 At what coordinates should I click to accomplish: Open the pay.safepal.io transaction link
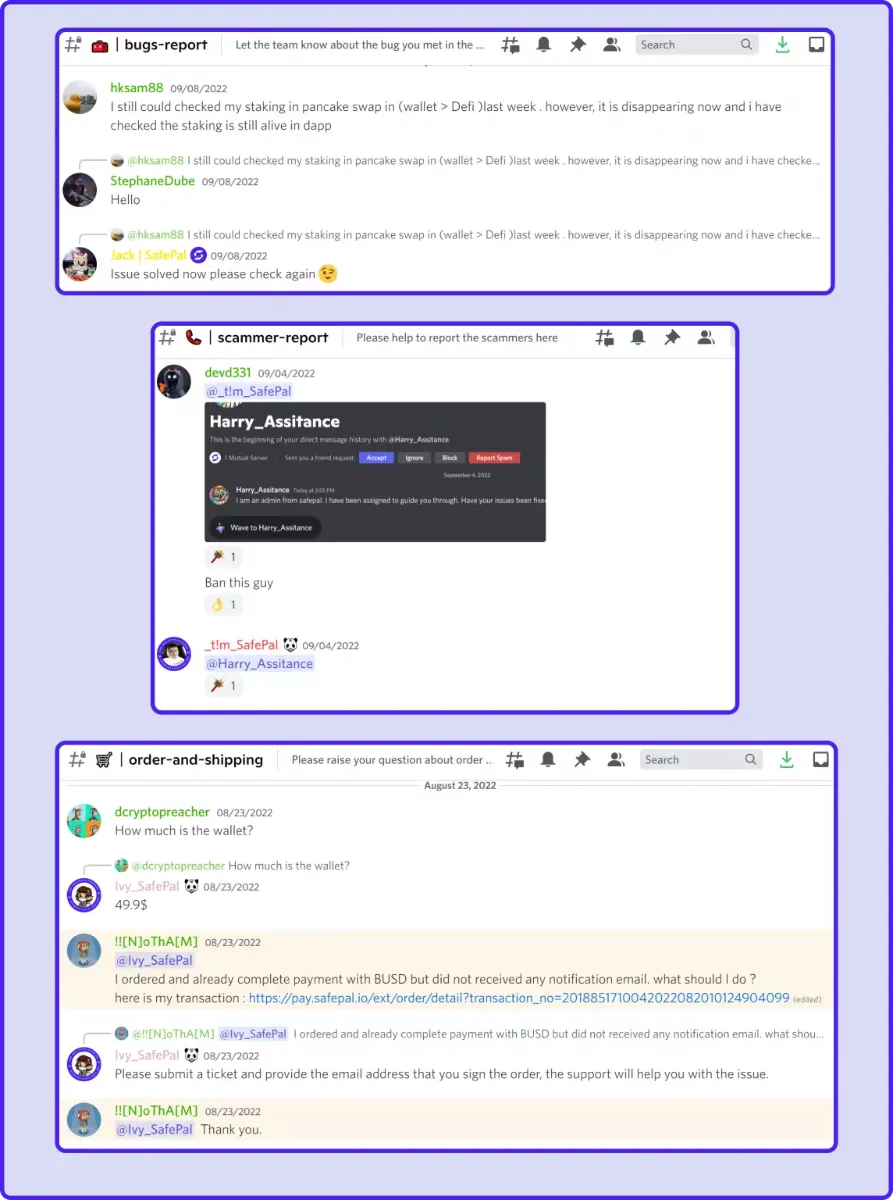tap(519, 998)
